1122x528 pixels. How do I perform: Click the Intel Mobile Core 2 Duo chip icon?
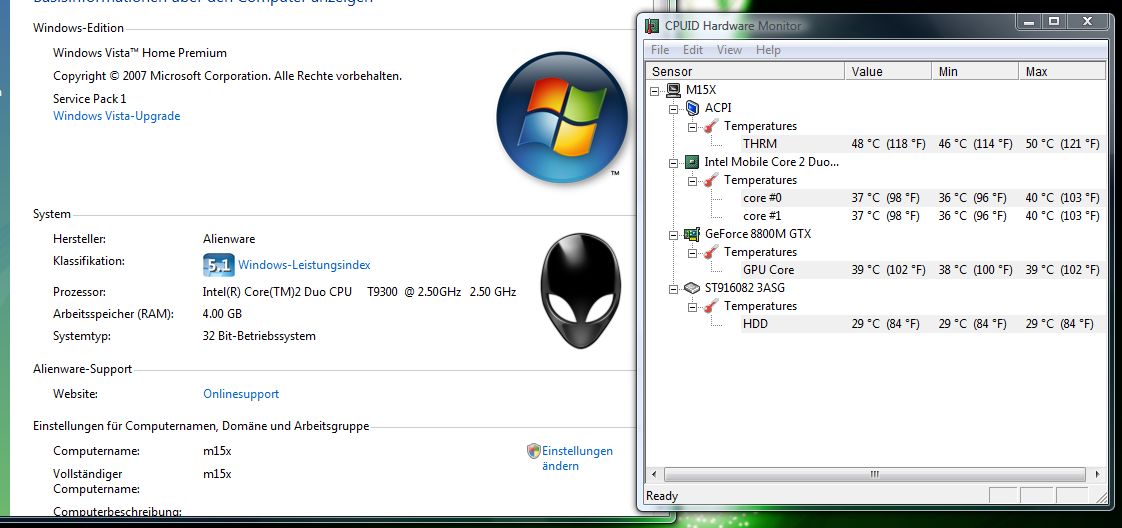point(692,162)
